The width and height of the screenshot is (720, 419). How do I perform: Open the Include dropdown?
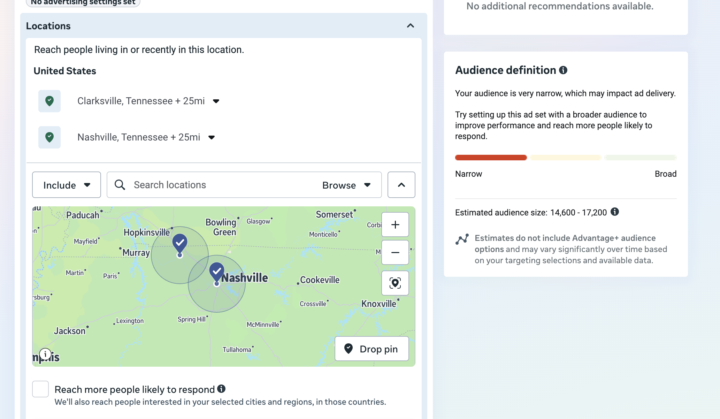click(66, 185)
